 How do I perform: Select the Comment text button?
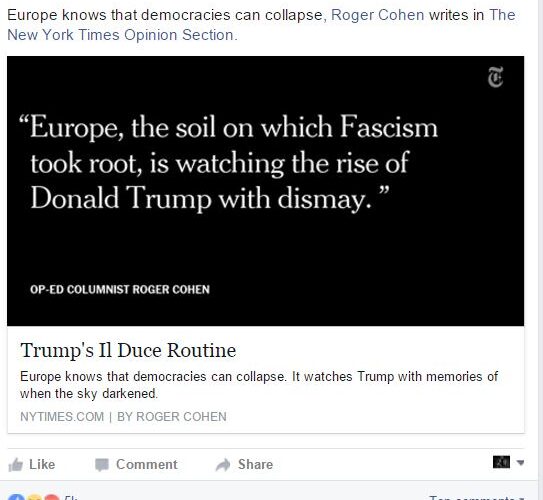(x=146, y=464)
